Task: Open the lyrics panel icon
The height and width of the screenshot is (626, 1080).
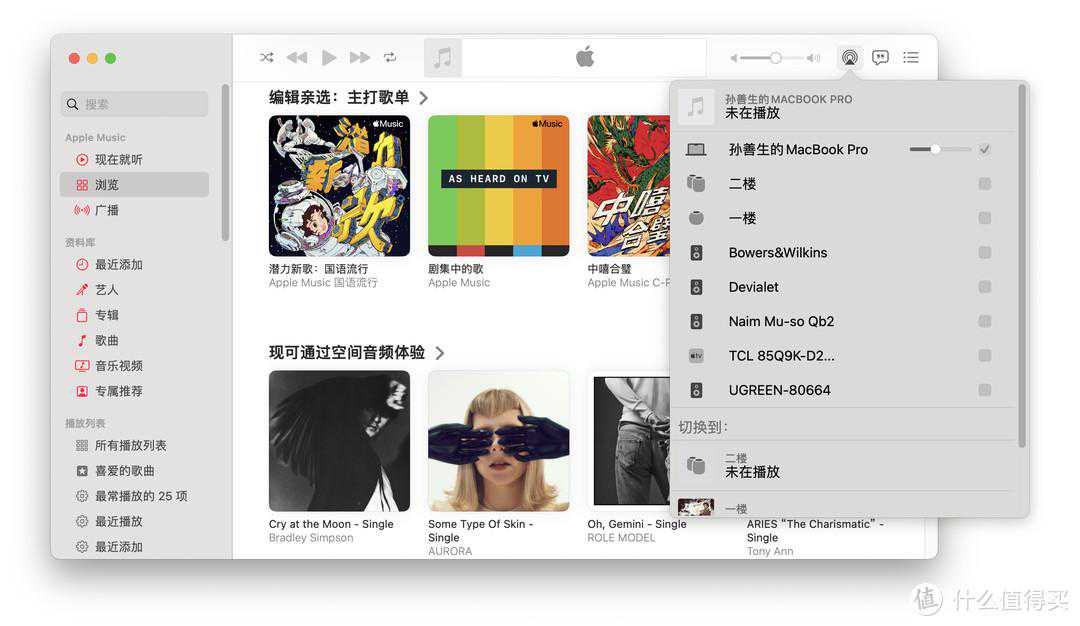Action: click(x=880, y=58)
